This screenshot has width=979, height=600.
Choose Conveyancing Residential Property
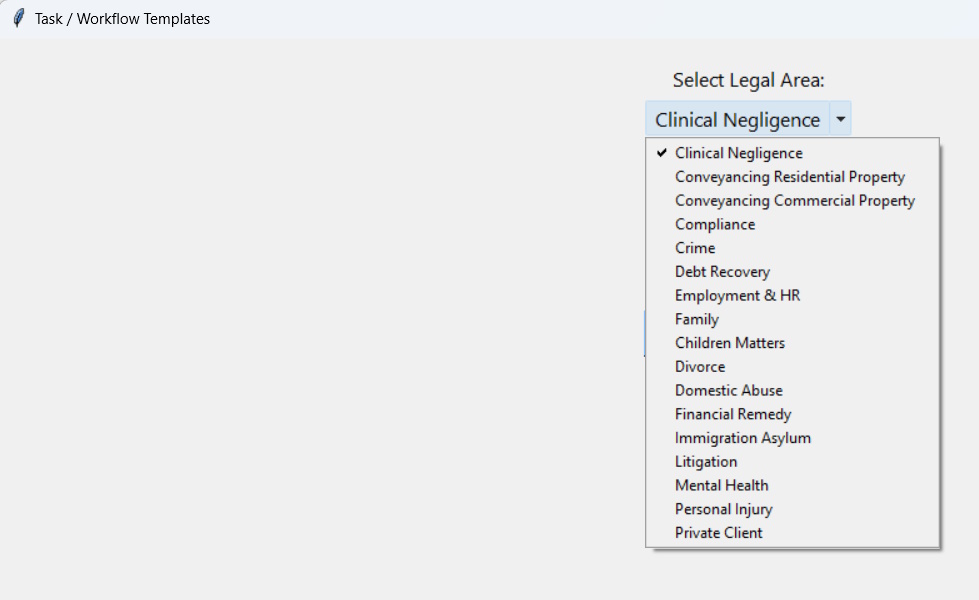point(789,177)
